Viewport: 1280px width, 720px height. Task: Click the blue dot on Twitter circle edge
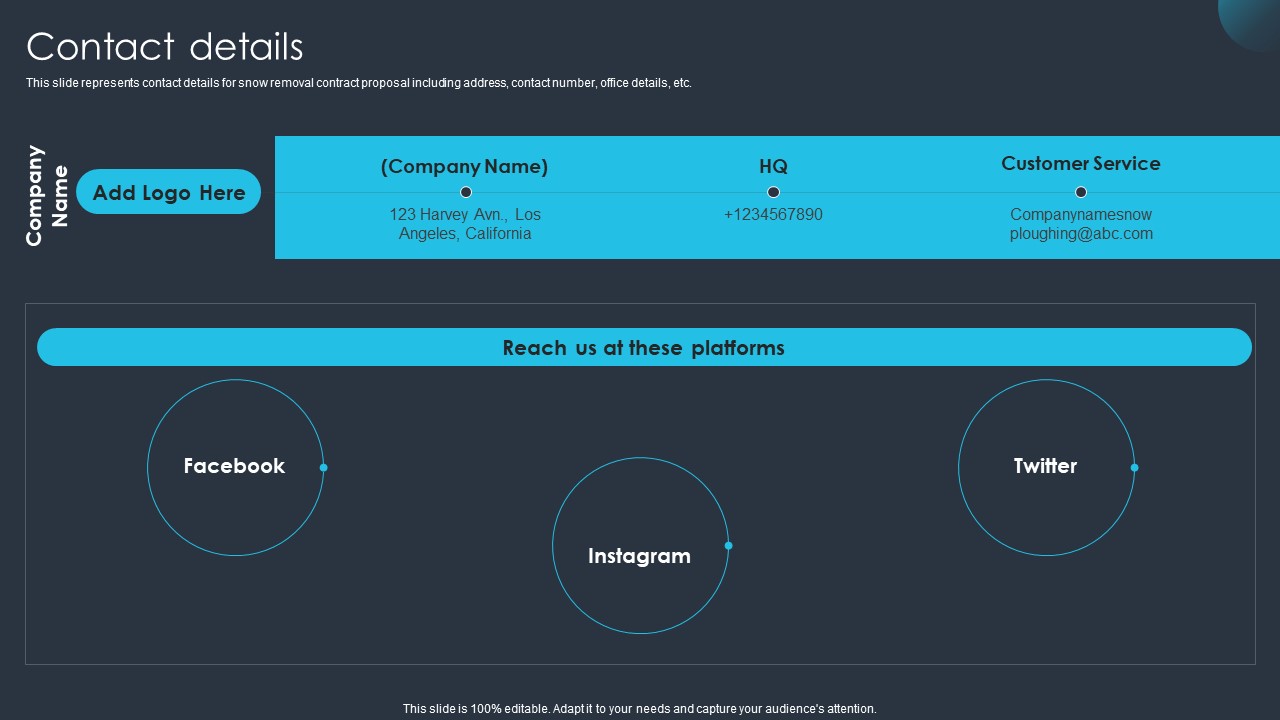1134,467
